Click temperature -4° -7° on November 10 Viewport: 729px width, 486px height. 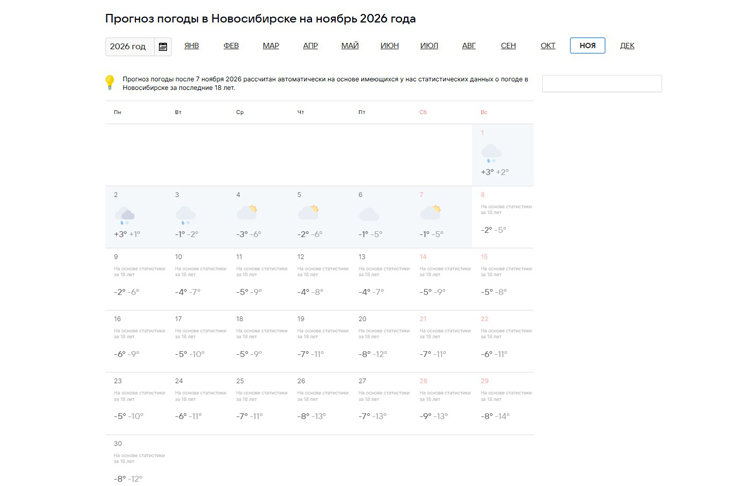coord(188,292)
